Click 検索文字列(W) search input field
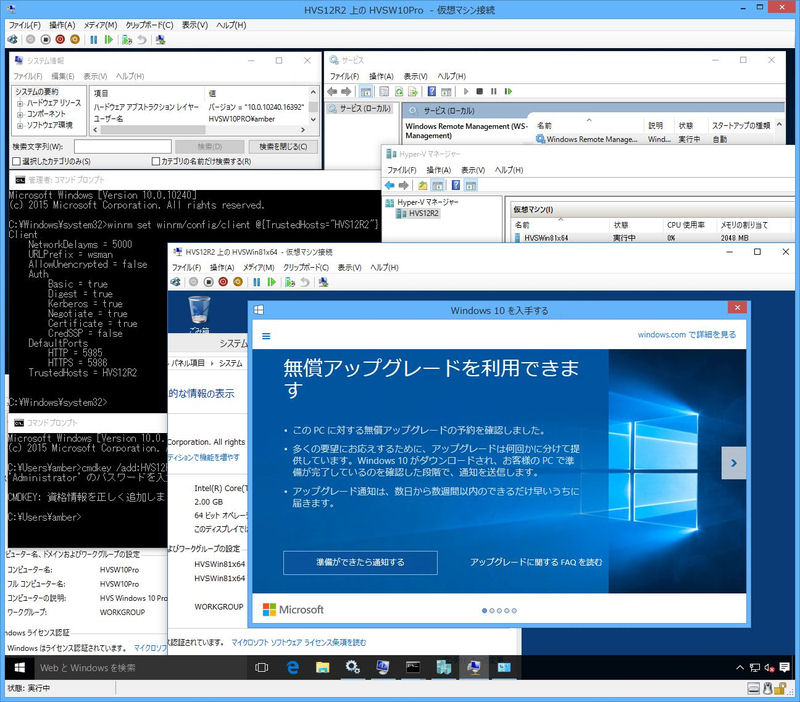Viewport: 800px width, 702px height. [122, 147]
